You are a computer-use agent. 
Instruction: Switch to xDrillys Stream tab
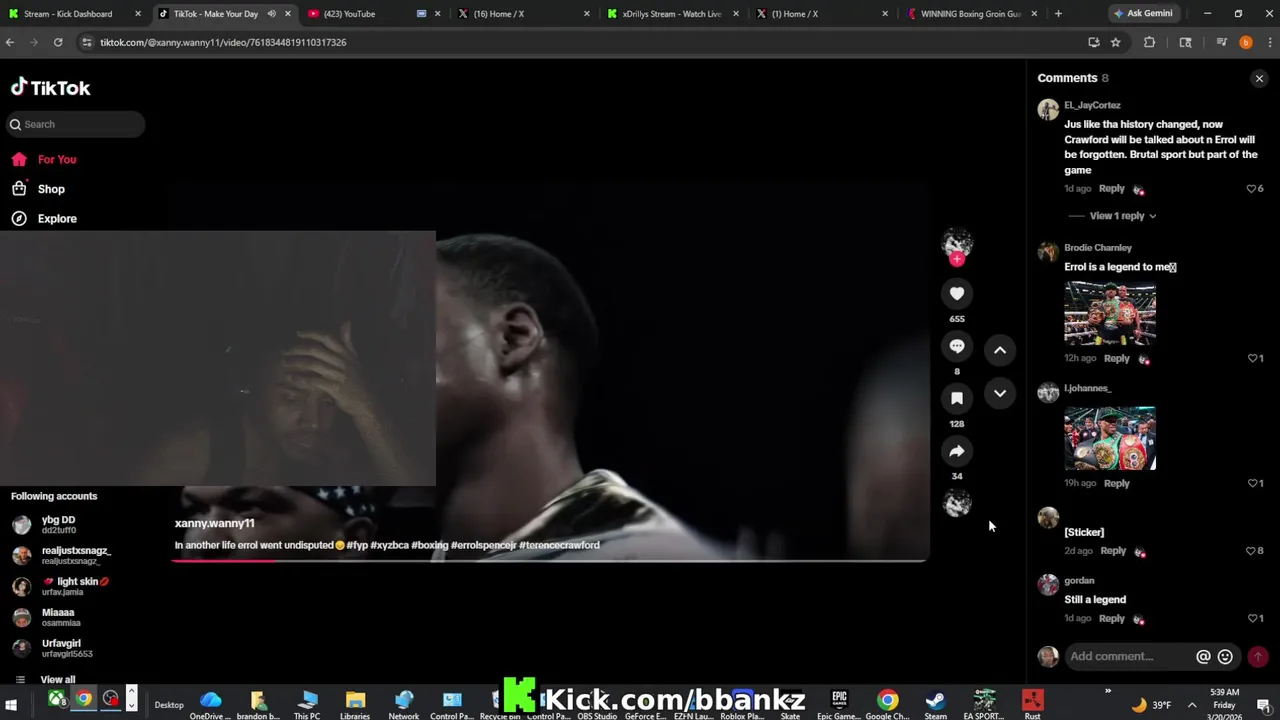tap(672, 14)
